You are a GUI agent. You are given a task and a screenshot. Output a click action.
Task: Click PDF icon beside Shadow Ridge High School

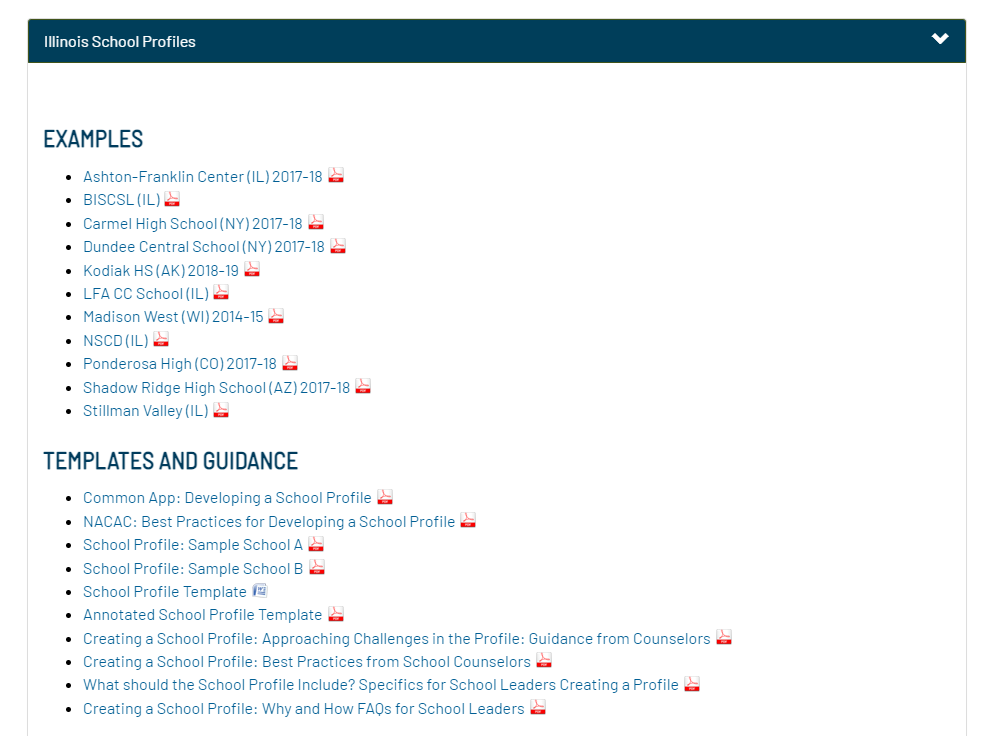pos(363,386)
